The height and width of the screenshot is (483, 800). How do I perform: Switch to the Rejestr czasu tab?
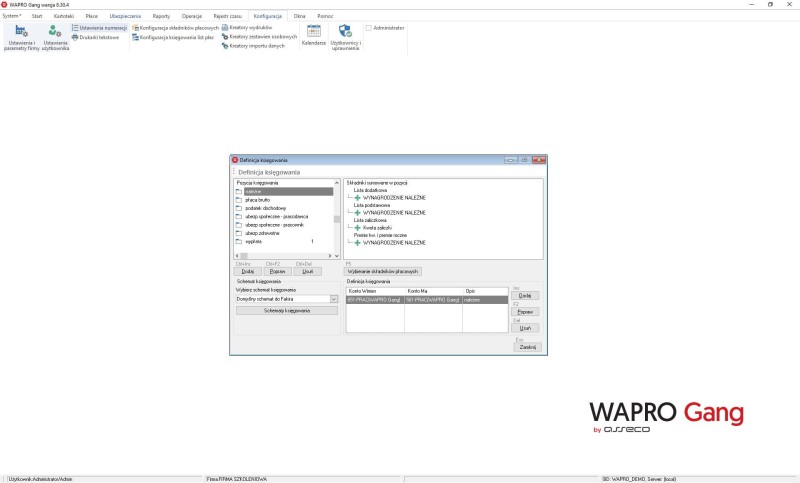[x=228, y=16]
